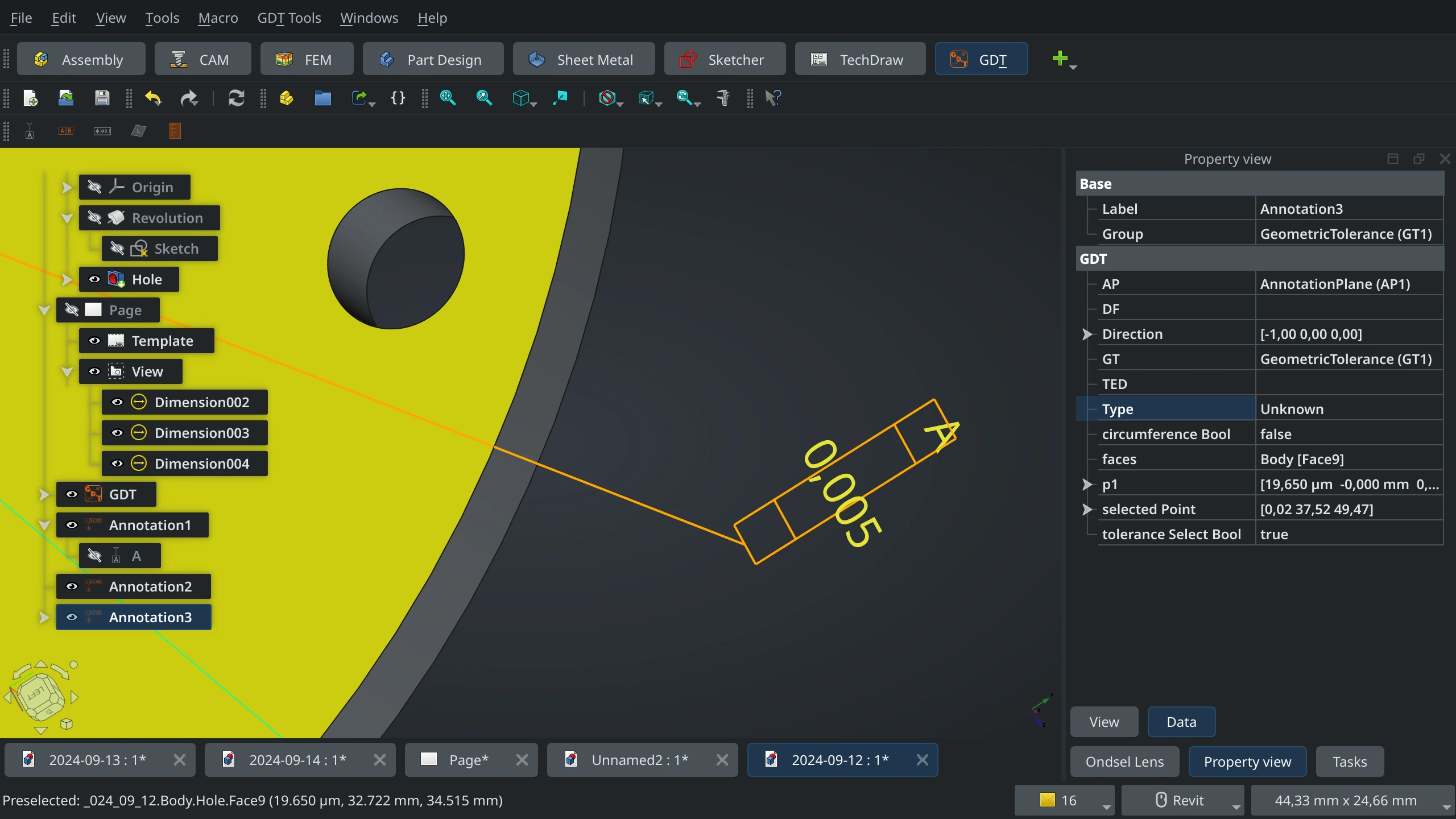Hide Annotation1 using its eye icon

[72, 525]
